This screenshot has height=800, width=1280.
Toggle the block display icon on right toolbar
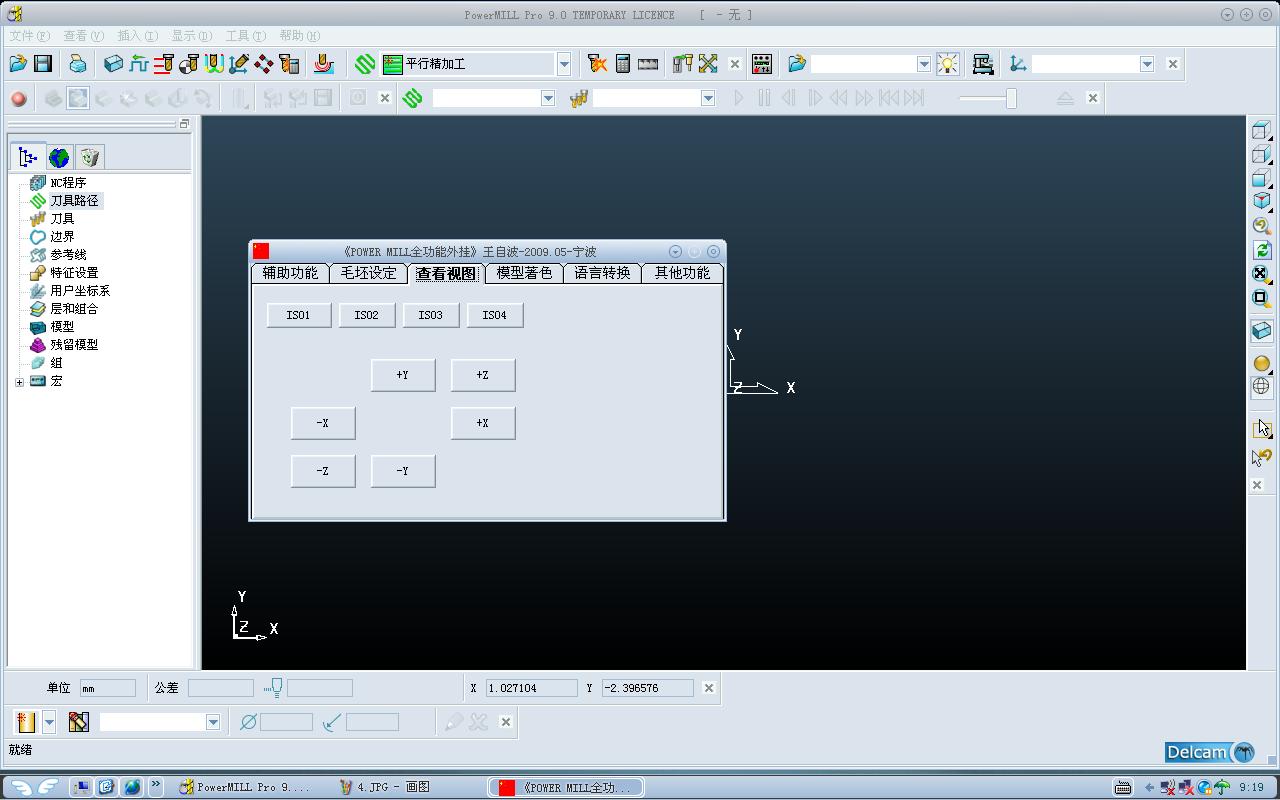(x=1261, y=330)
